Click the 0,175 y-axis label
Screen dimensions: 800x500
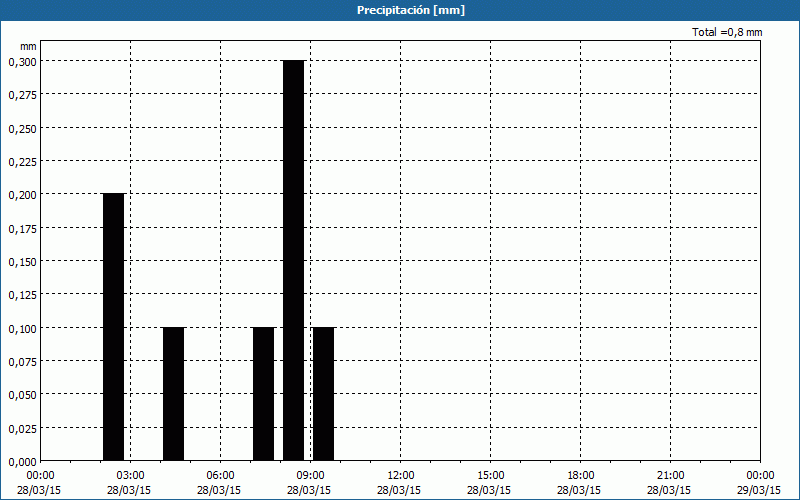(22, 228)
